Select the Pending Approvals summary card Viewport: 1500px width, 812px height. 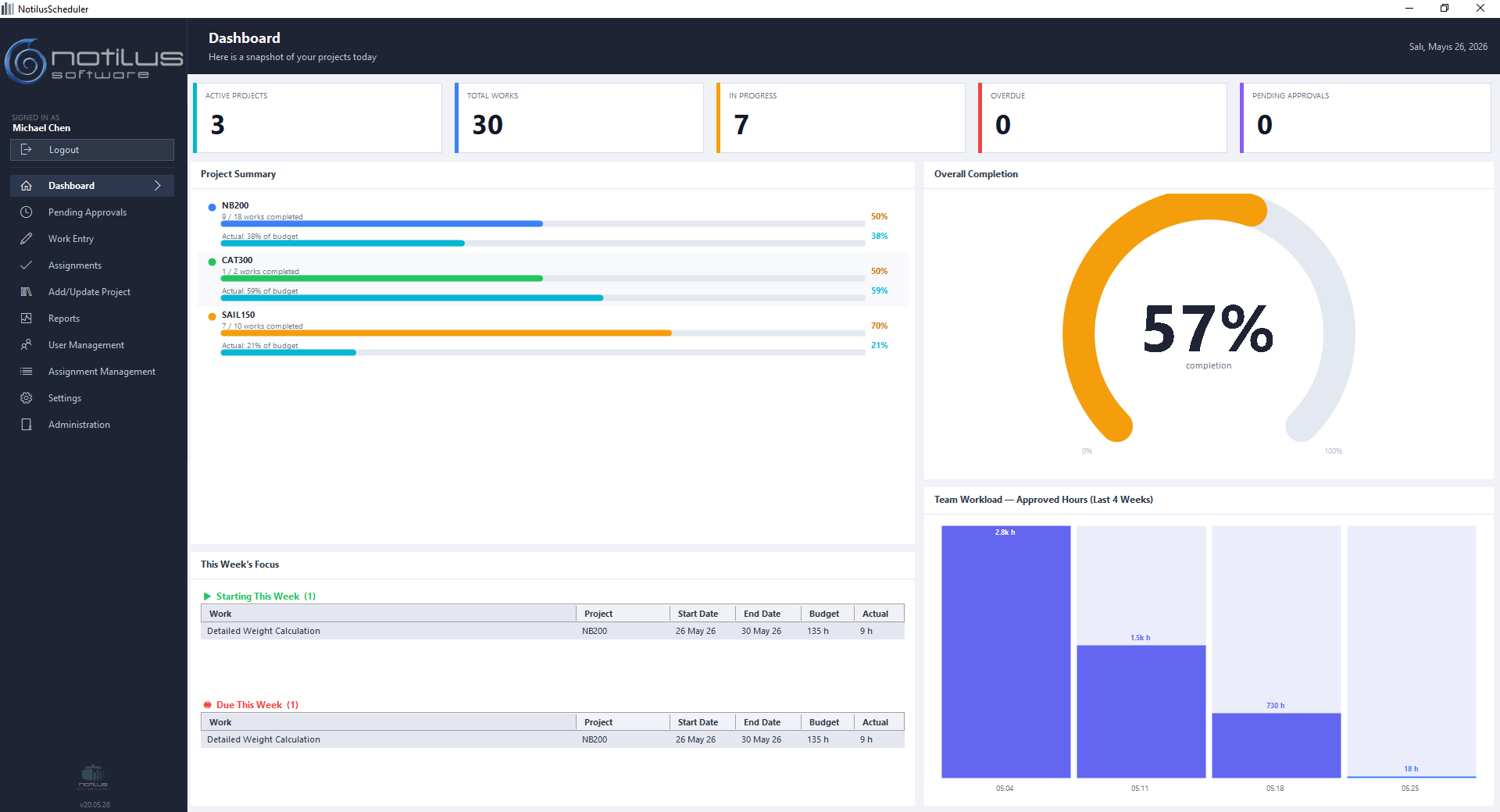tap(1365, 118)
